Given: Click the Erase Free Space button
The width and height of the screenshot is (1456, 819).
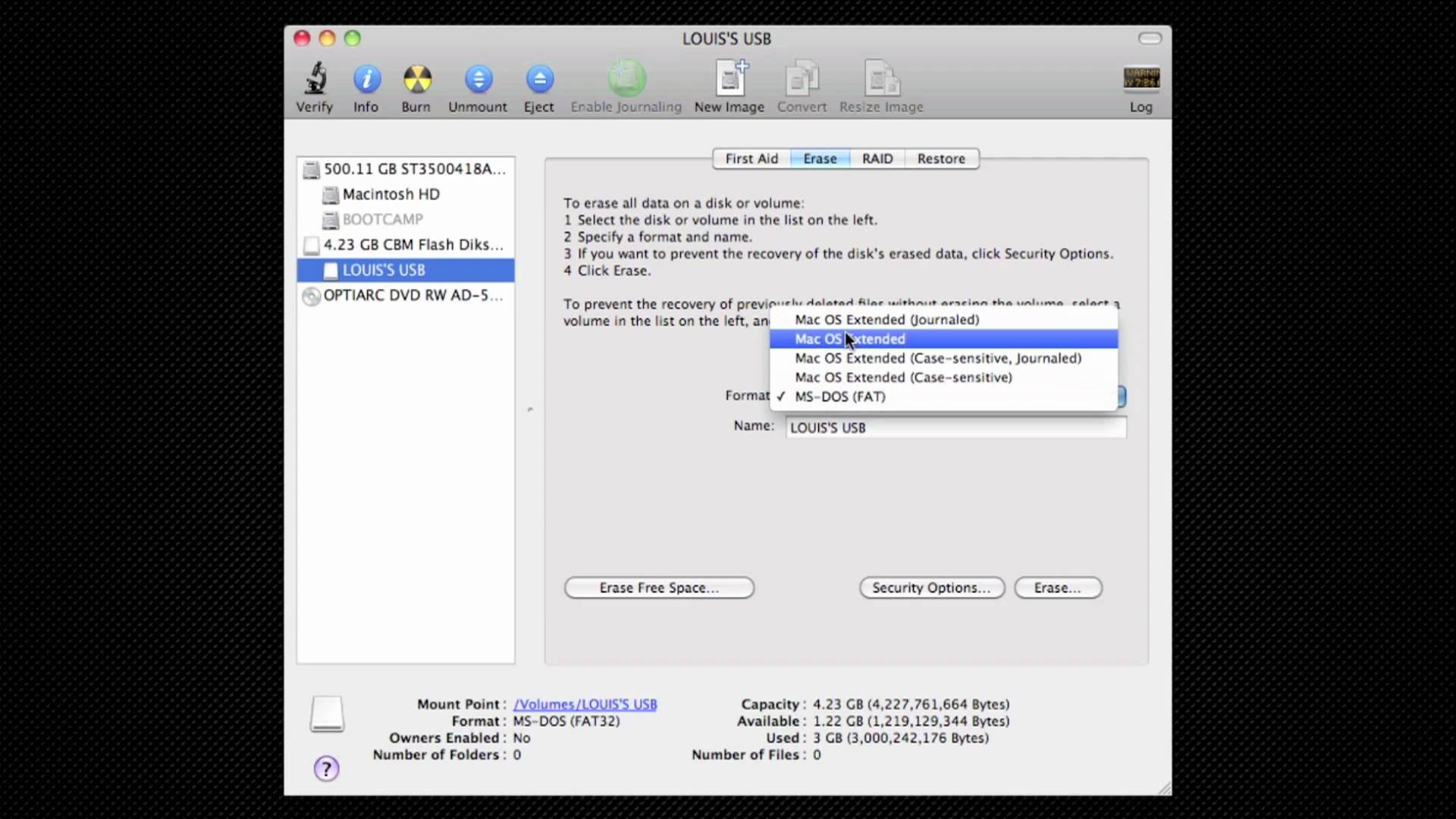Looking at the screenshot, I should 658,588.
